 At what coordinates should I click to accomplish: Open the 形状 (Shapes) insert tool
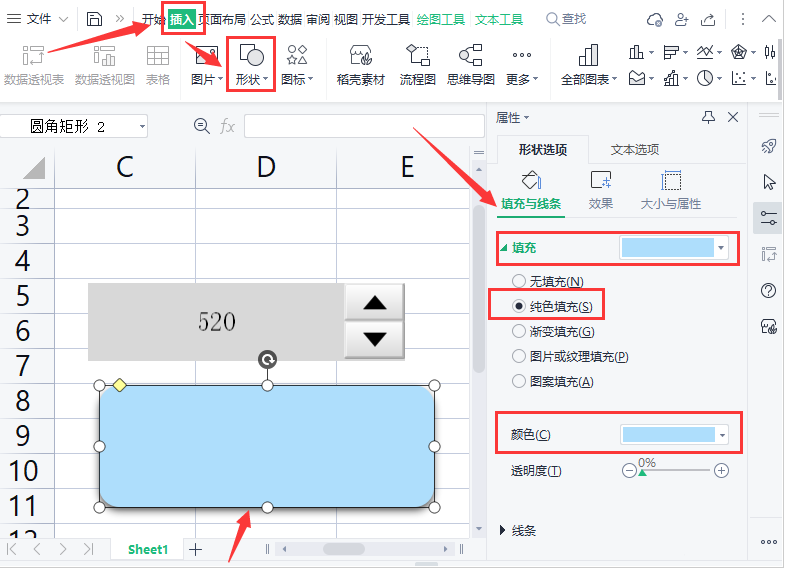(251, 64)
